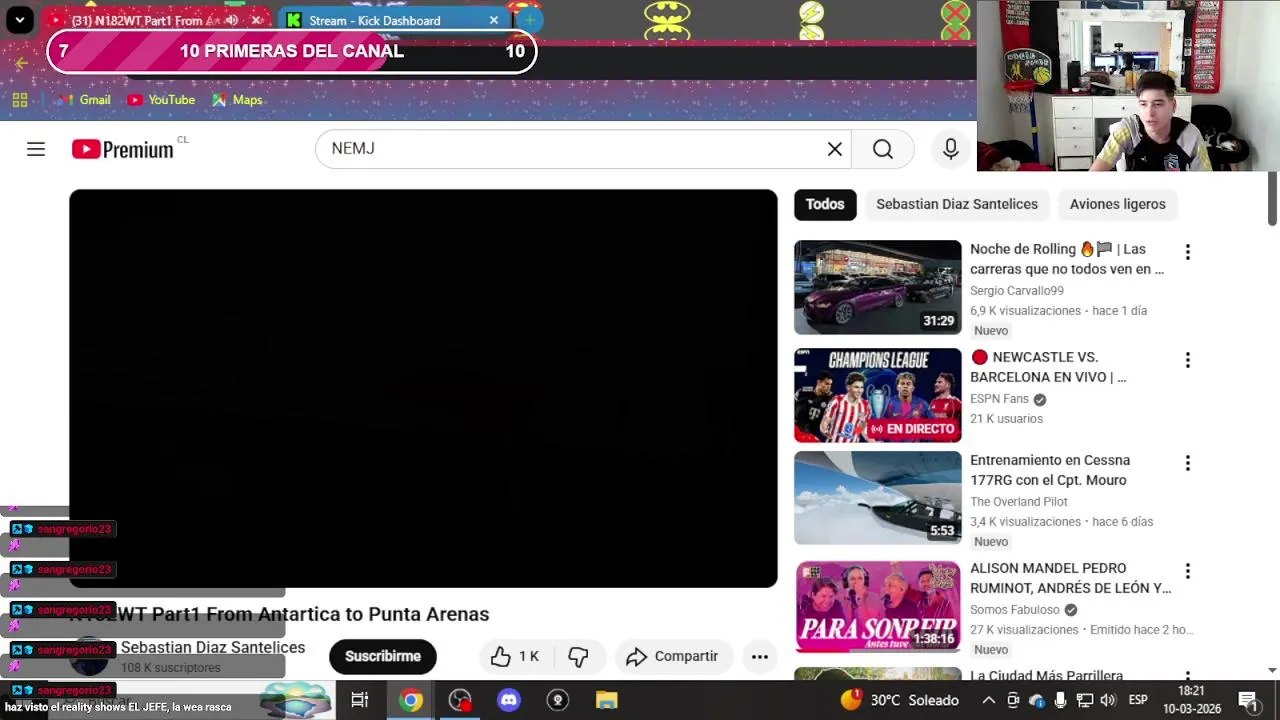Select the Sebastian Diaz Santelices chip

(x=957, y=204)
